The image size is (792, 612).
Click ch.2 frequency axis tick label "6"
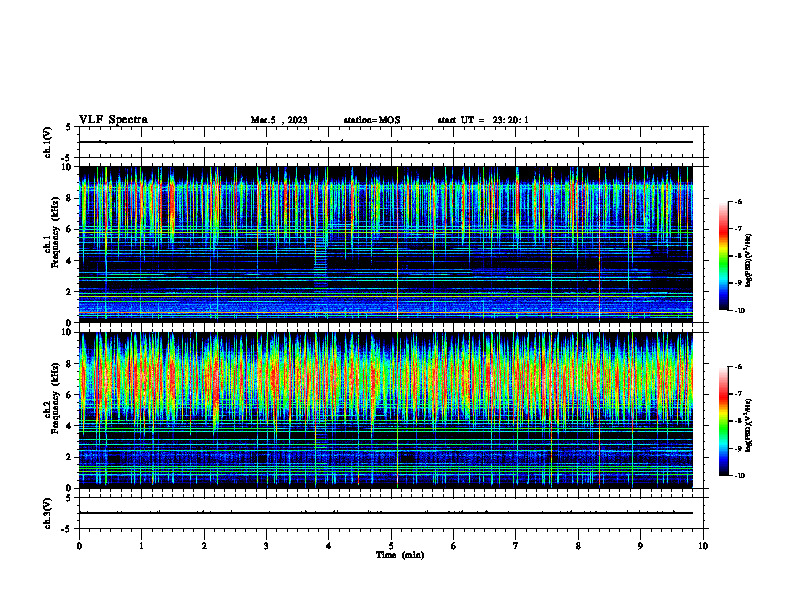click(x=70, y=395)
